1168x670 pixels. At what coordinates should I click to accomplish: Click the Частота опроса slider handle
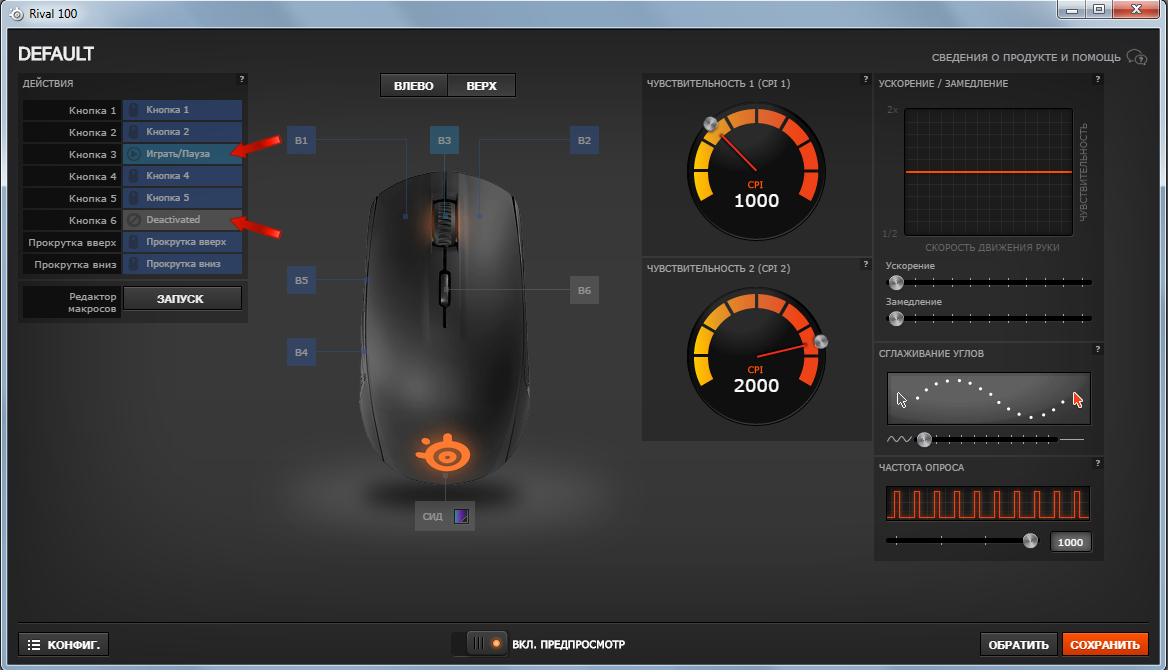(1030, 541)
